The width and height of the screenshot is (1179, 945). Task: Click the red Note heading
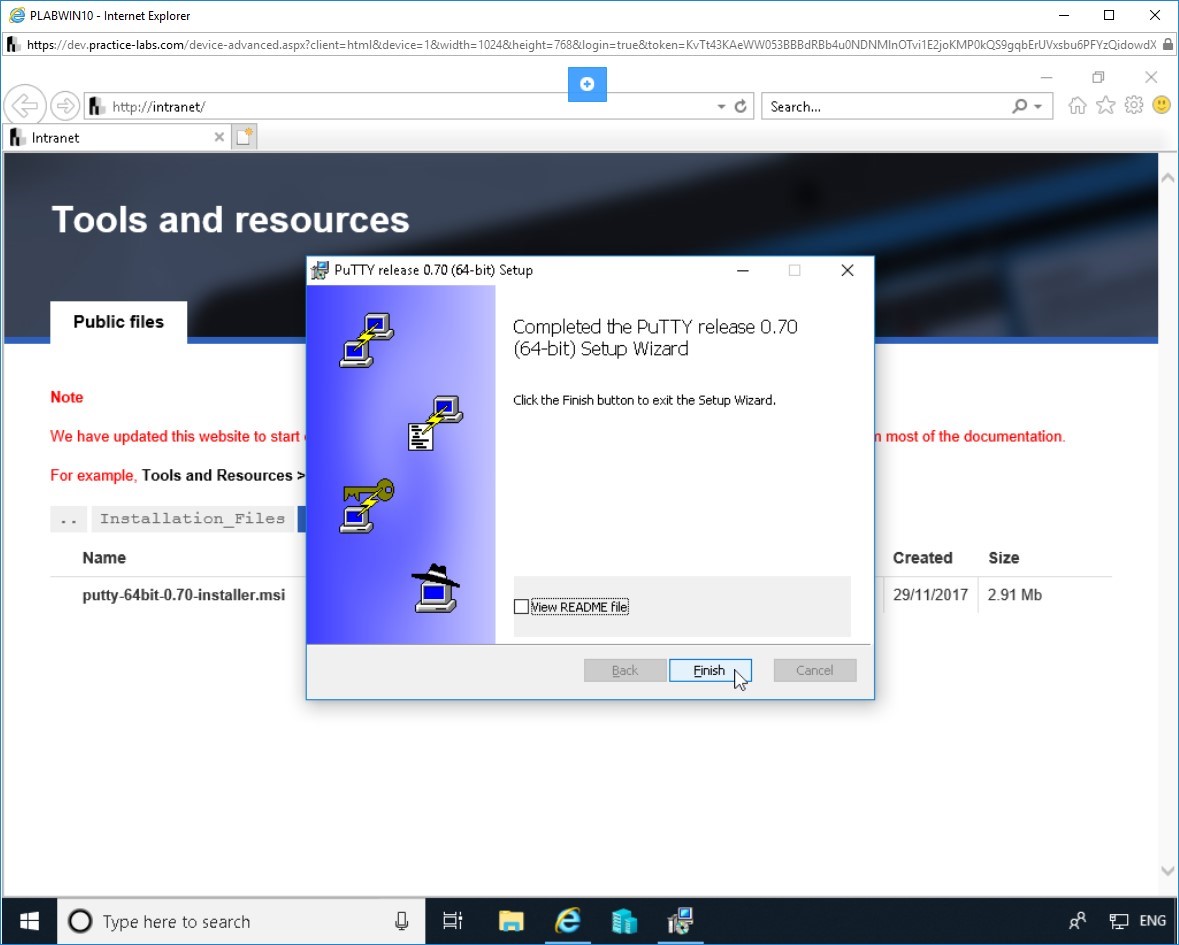click(67, 397)
